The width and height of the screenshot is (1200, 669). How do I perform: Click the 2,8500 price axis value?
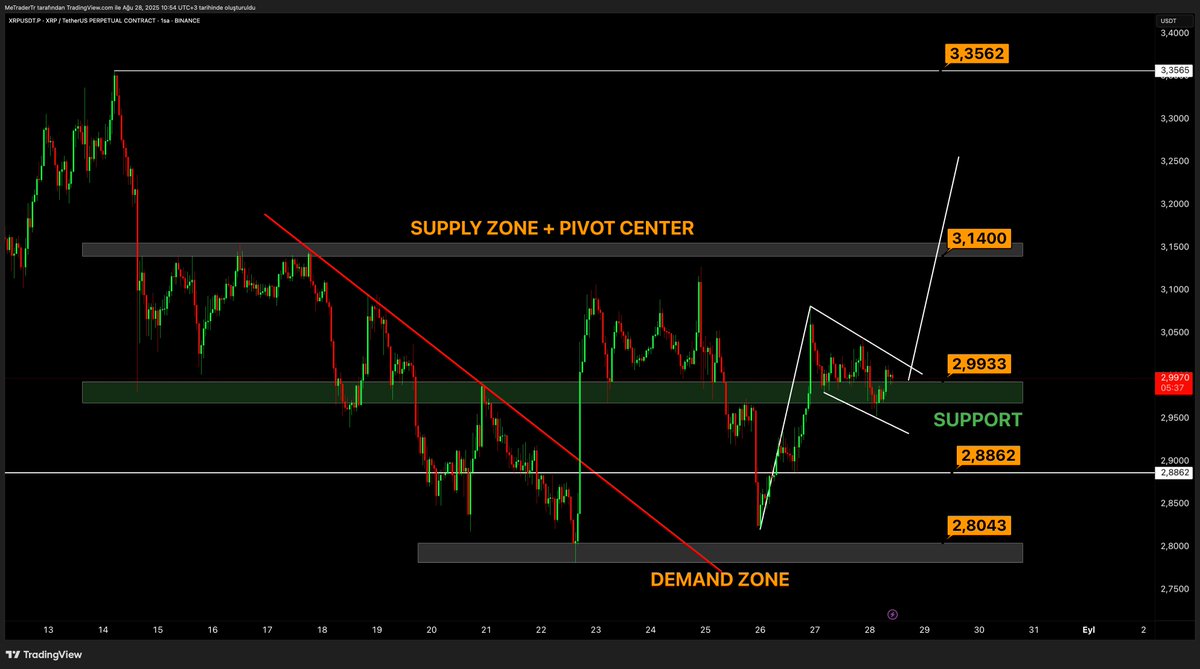pos(1173,503)
